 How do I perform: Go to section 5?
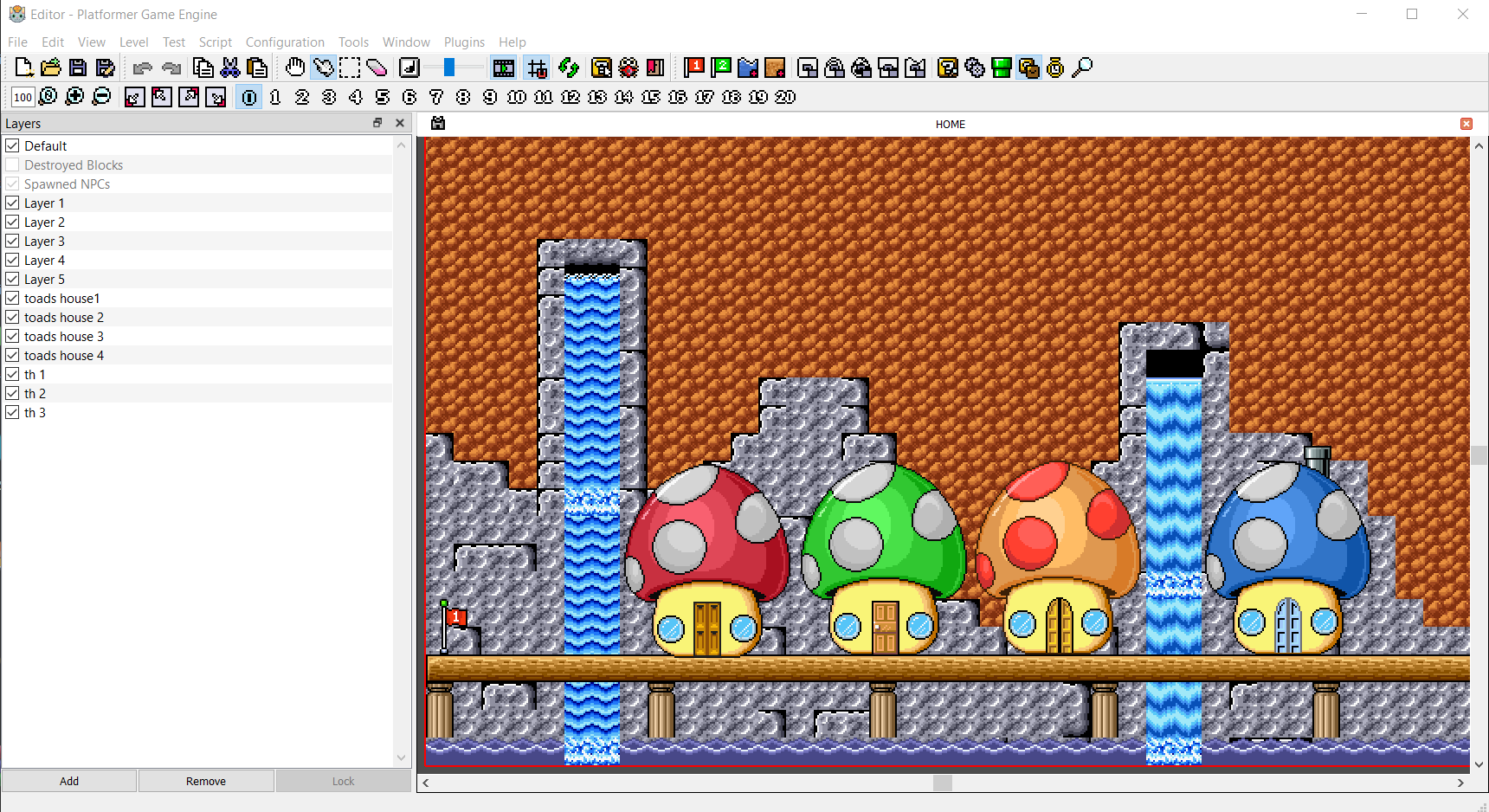pos(383,97)
